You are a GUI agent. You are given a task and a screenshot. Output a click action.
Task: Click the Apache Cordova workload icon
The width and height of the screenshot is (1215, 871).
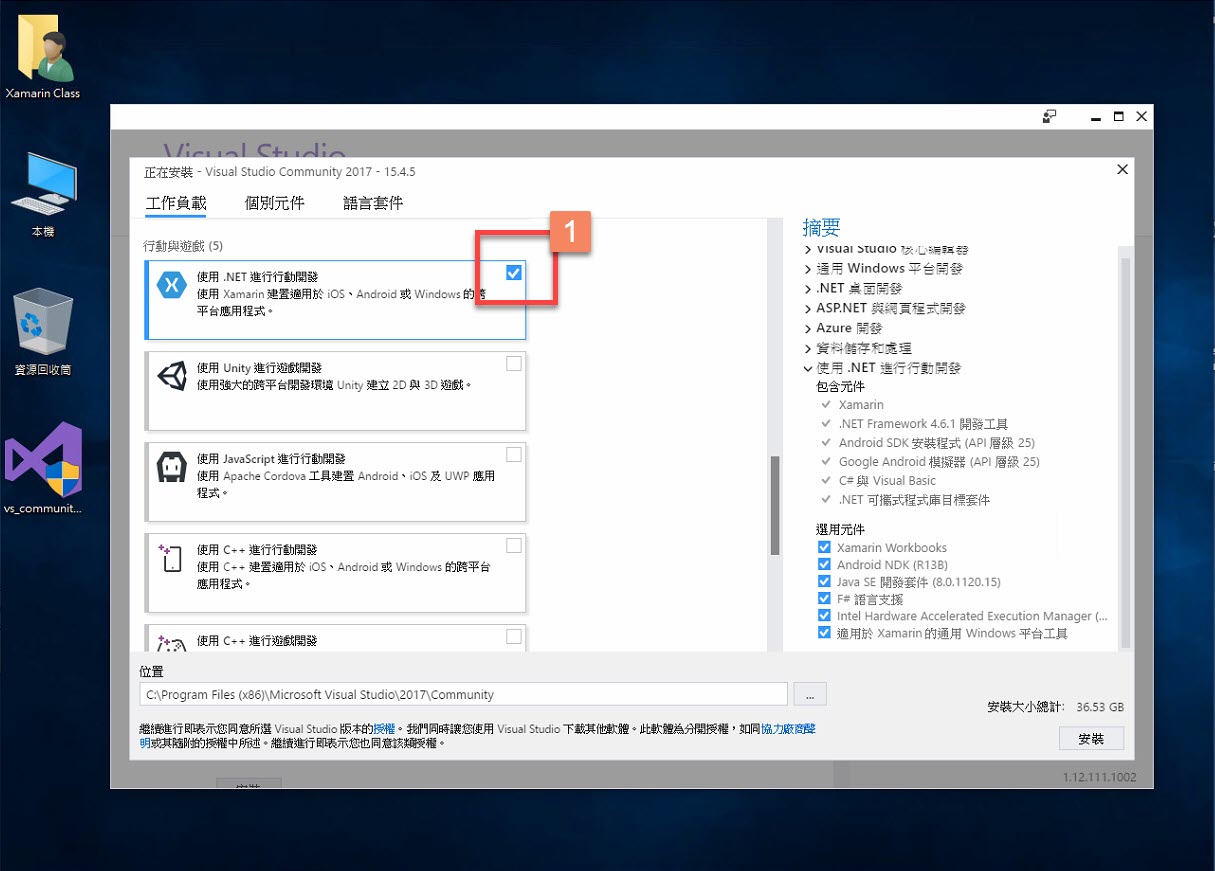172,467
